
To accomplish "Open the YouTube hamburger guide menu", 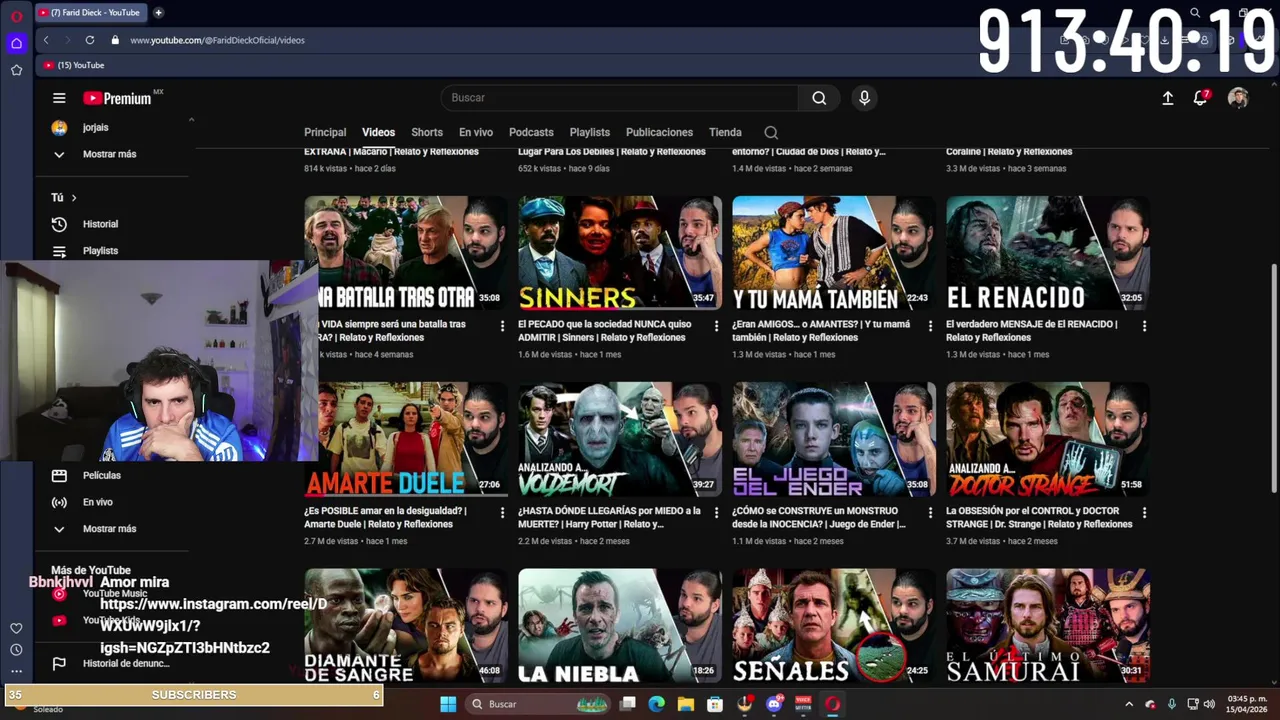I will point(59,98).
